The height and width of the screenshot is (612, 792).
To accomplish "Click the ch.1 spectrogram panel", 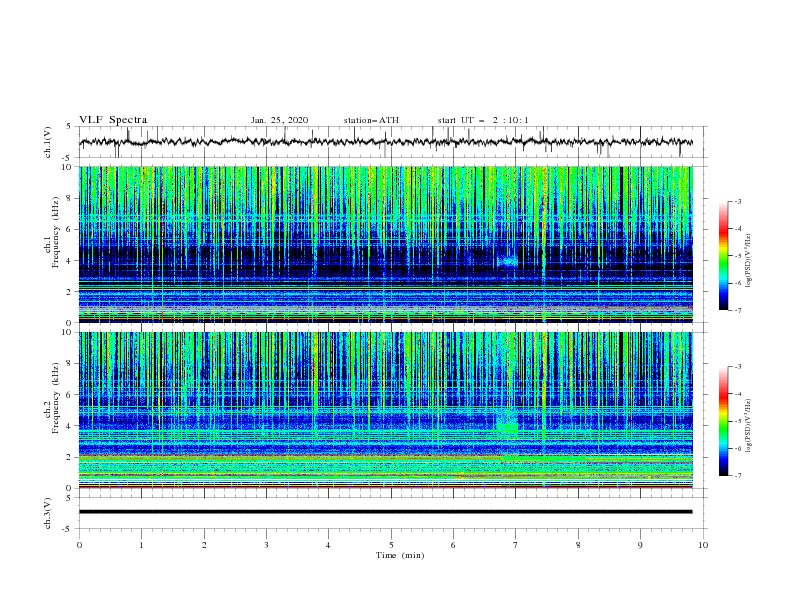I will 385,244.
